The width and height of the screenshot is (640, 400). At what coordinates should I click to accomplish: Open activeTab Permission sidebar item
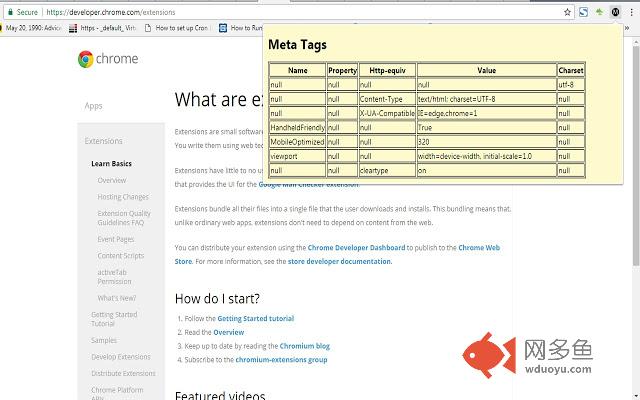pyautogui.click(x=114, y=277)
